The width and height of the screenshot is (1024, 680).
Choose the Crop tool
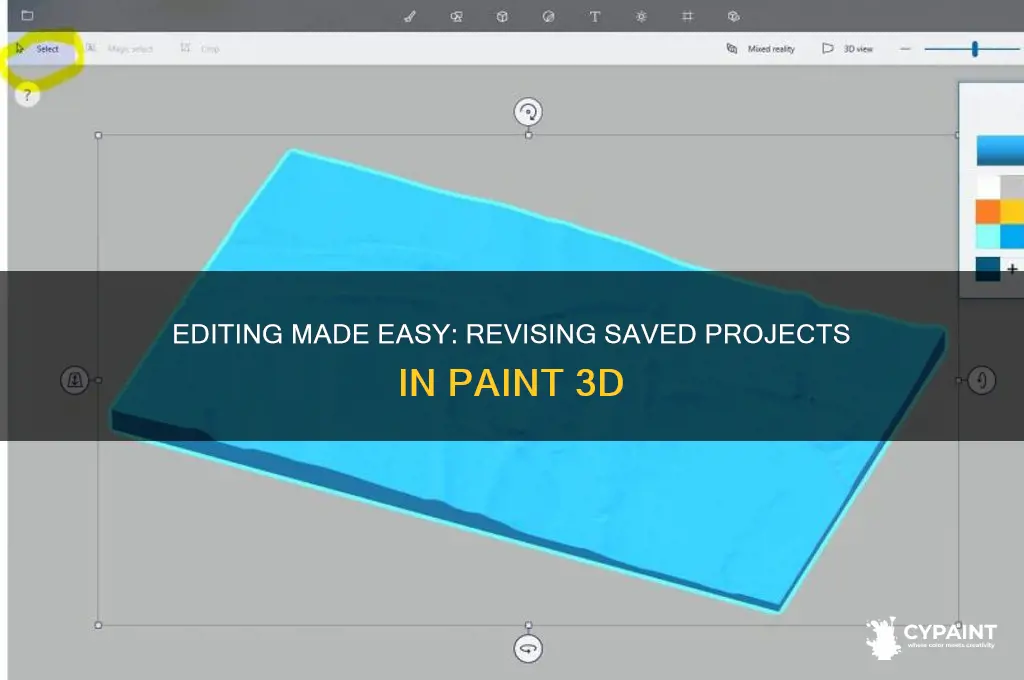(x=200, y=49)
